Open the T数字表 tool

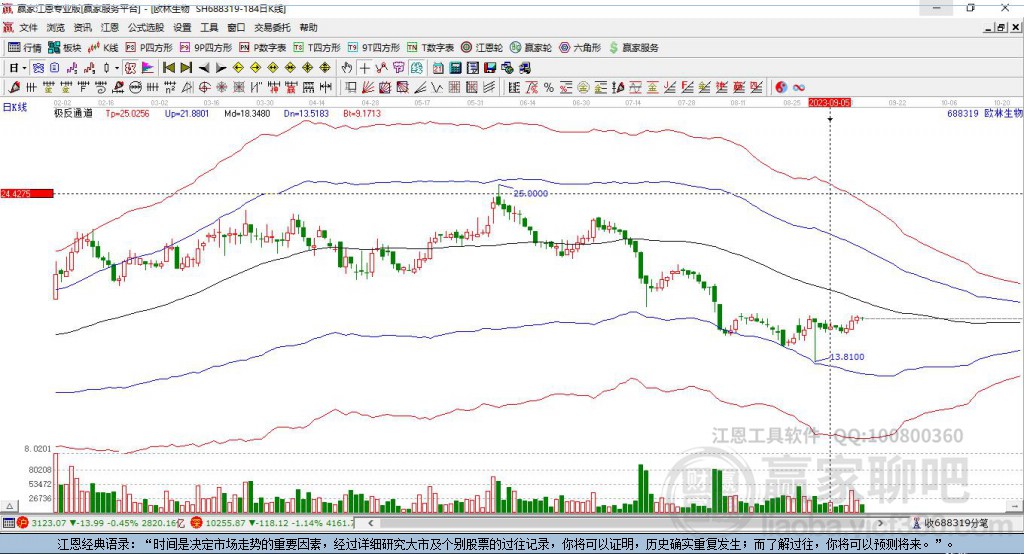pyautogui.click(x=430, y=48)
